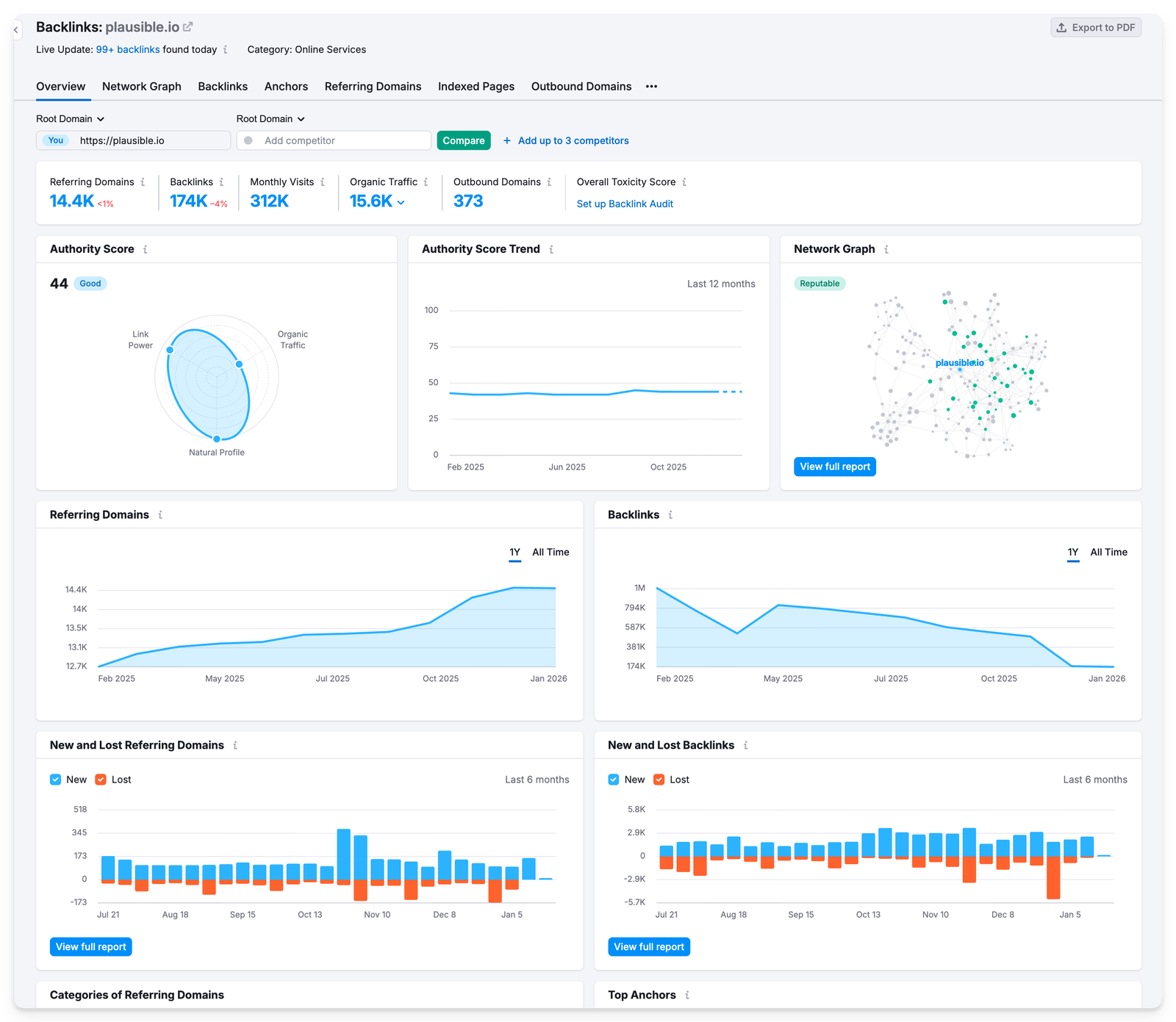Click the info icon beside Overall Toxicity Score
This screenshot has width=1176, height=1022.
click(684, 181)
